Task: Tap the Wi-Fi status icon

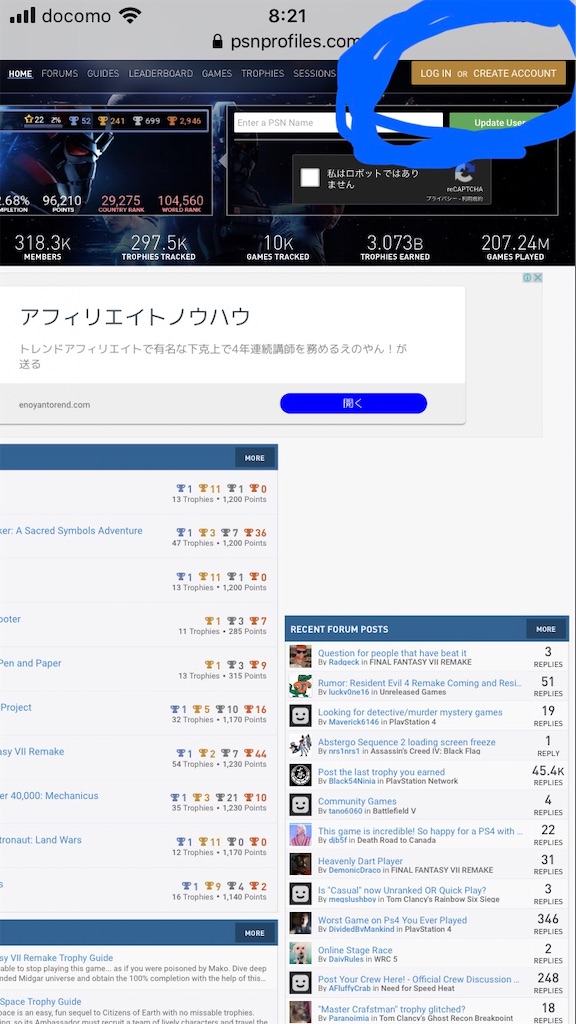Action: click(x=131, y=16)
